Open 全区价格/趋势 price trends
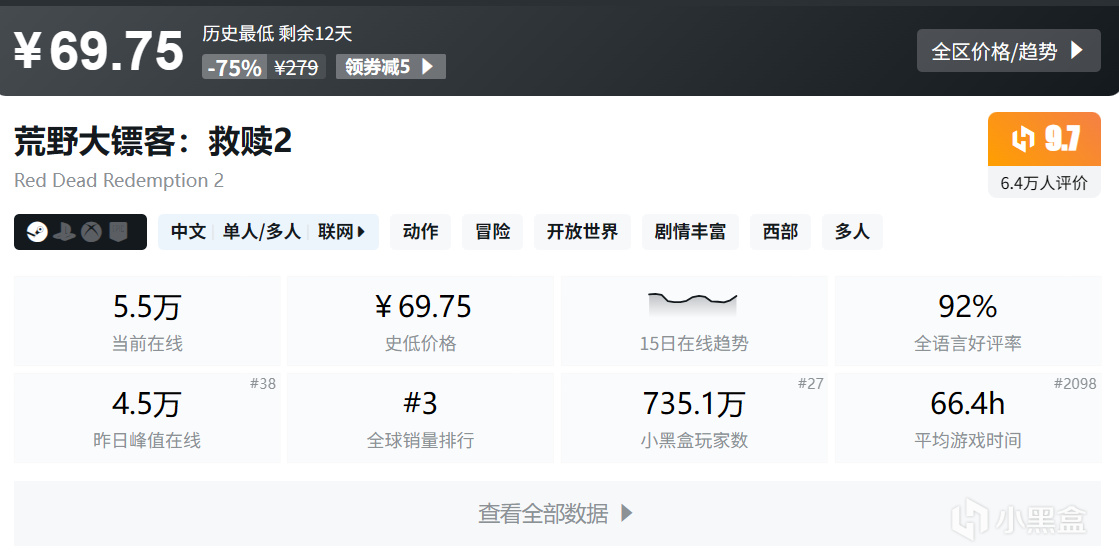This screenshot has width=1119, height=556. pos(1008,51)
